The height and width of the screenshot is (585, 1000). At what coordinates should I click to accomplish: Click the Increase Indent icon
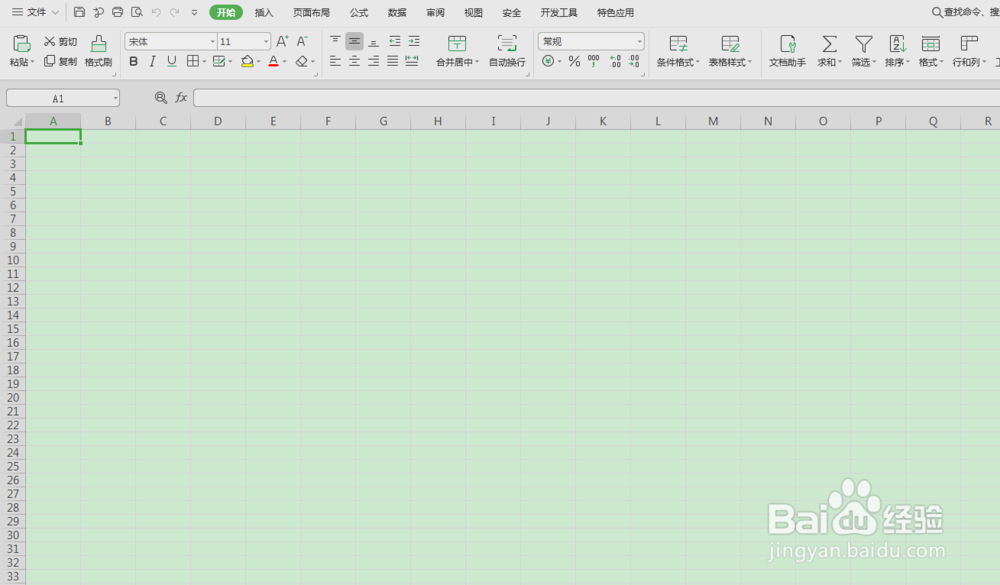[x=414, y=41]
